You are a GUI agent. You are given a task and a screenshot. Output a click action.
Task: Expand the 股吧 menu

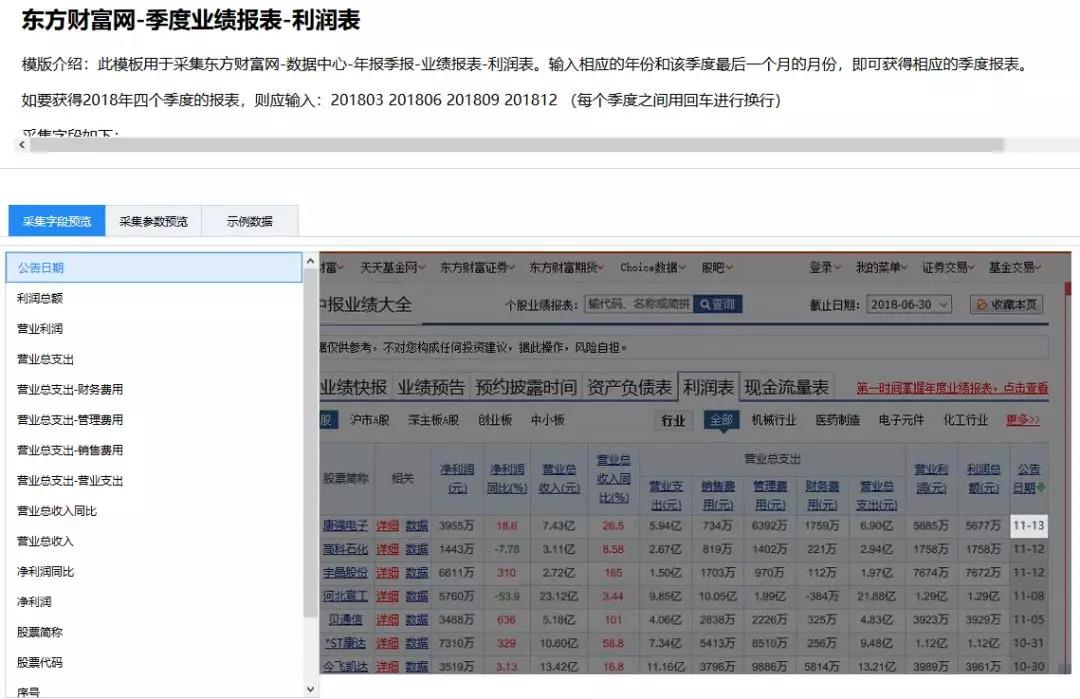717,267
